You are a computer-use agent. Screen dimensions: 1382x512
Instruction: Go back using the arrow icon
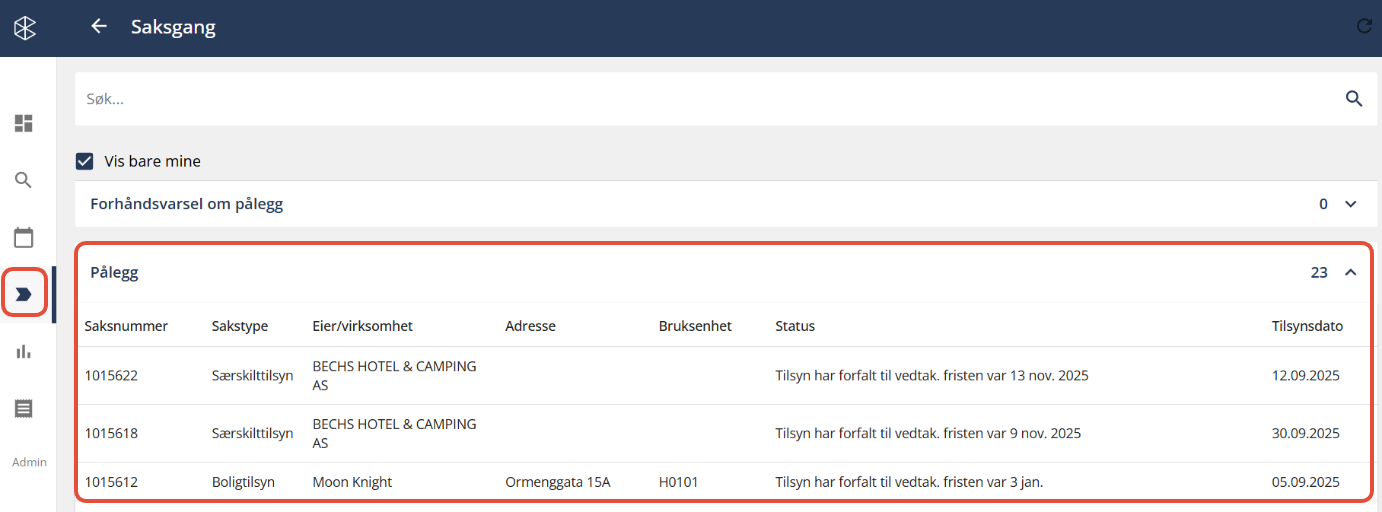[99, 27]
